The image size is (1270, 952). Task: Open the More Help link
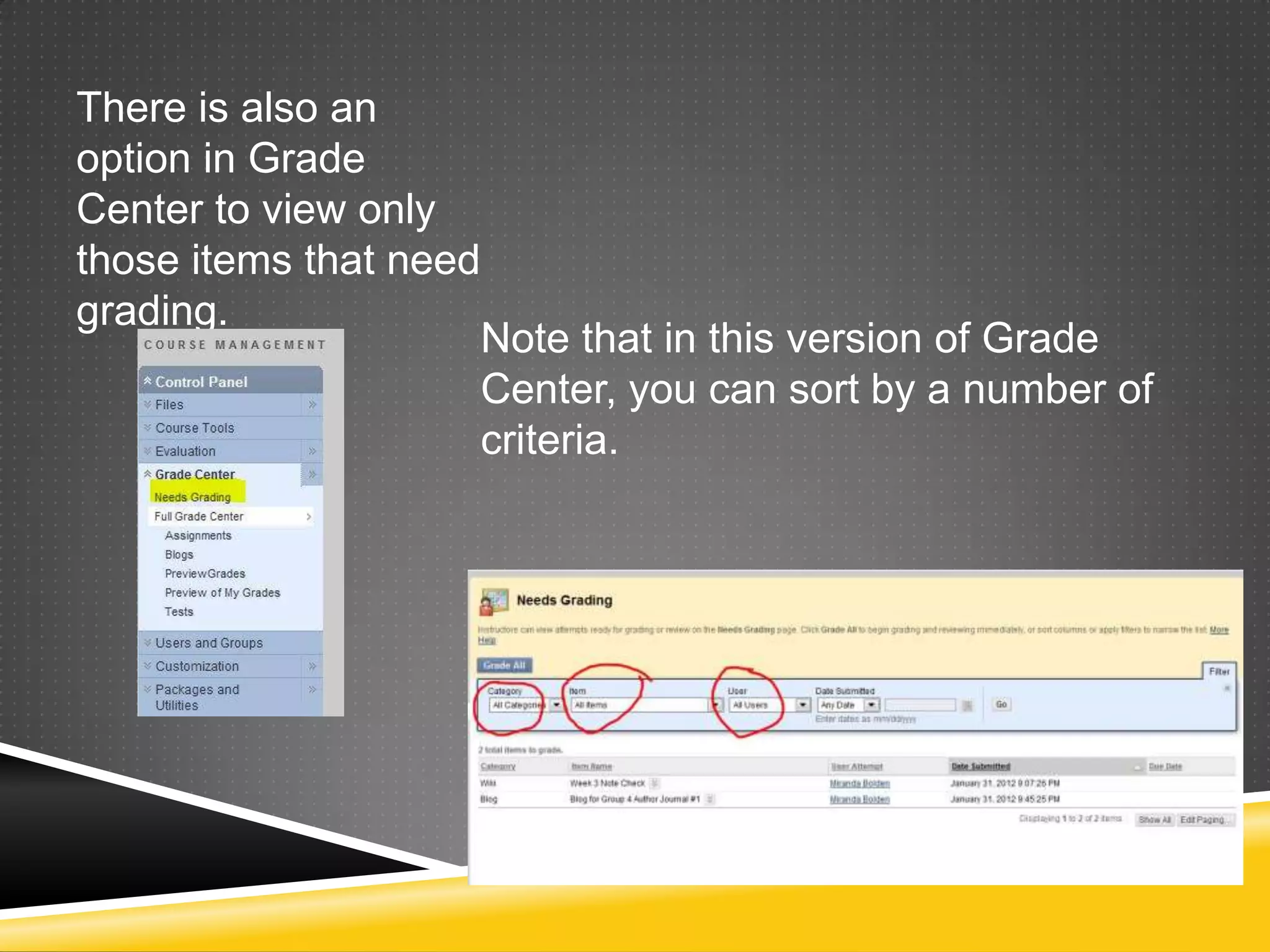point(1219,630)
